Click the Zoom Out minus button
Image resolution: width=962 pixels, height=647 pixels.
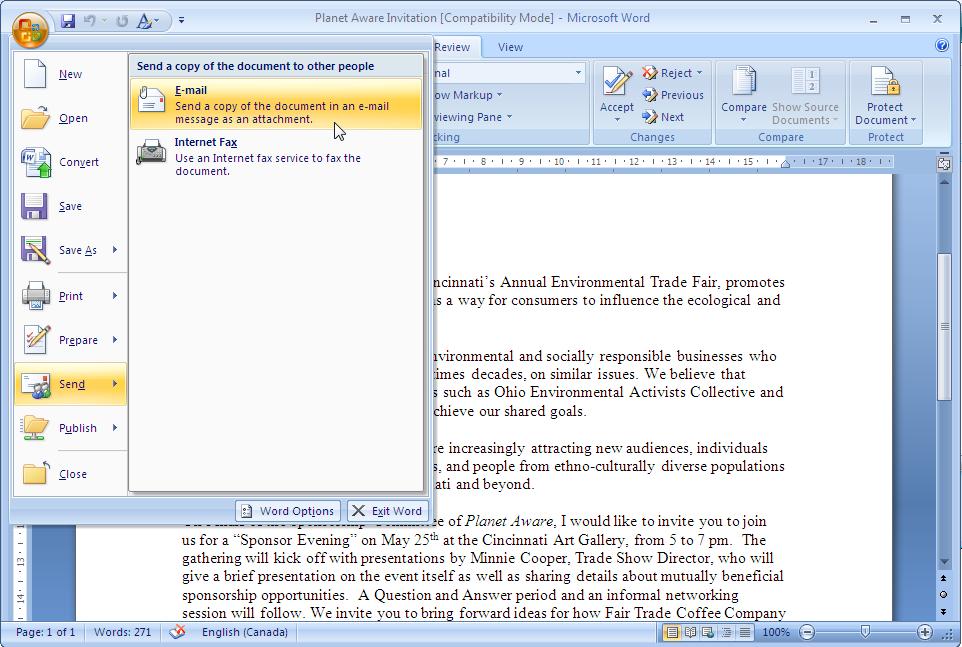pyautogui.click(x=807, y=632)
